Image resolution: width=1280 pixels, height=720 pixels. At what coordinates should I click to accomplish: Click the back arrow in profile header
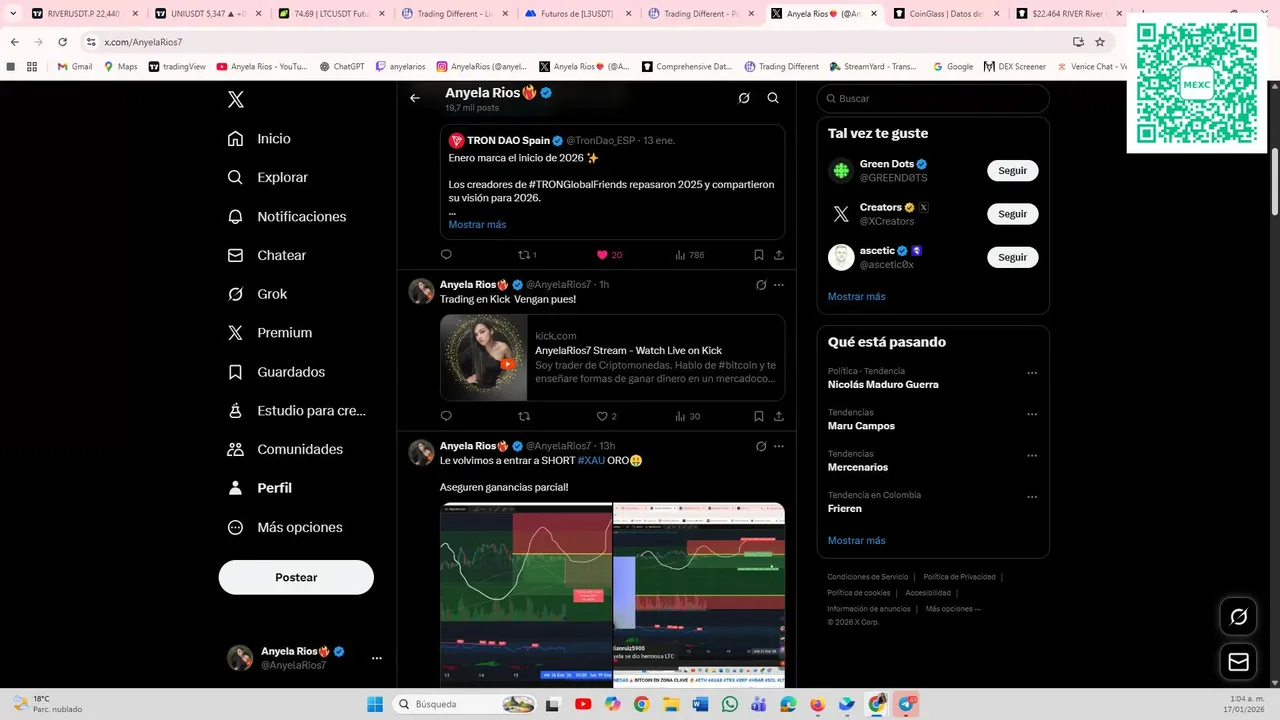click(x=415, y=98)
